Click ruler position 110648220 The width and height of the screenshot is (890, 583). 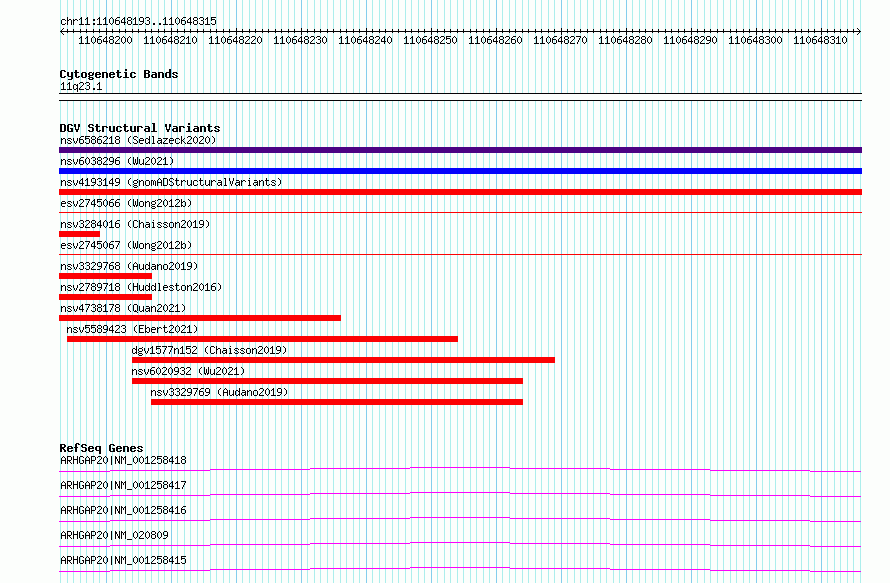point(235,40)
